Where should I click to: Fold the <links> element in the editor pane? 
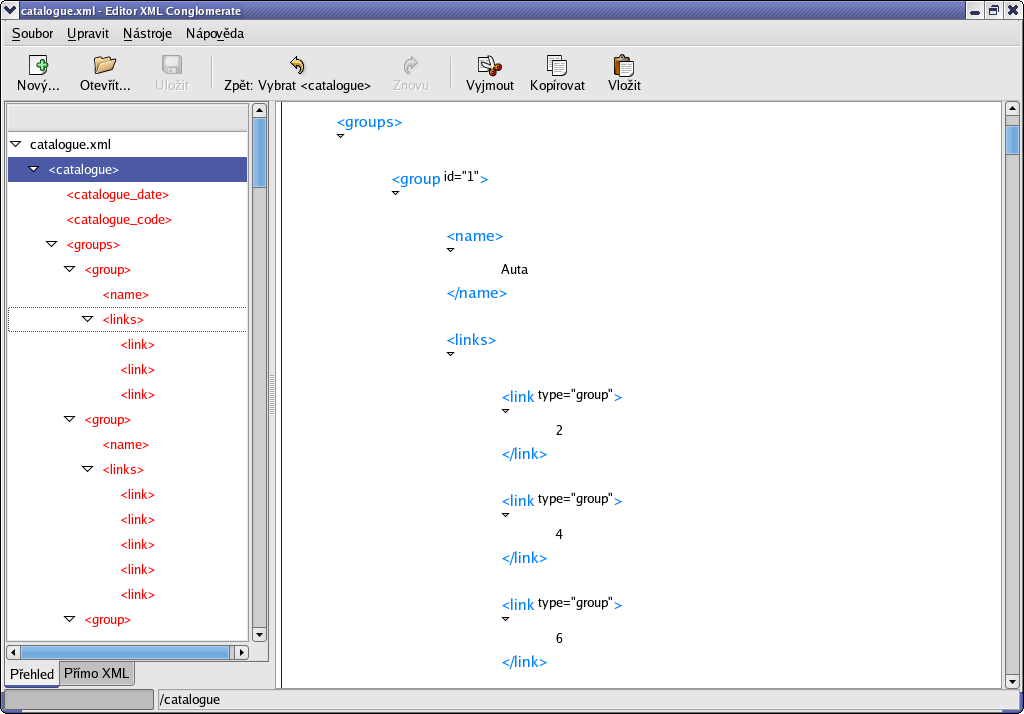451,353
